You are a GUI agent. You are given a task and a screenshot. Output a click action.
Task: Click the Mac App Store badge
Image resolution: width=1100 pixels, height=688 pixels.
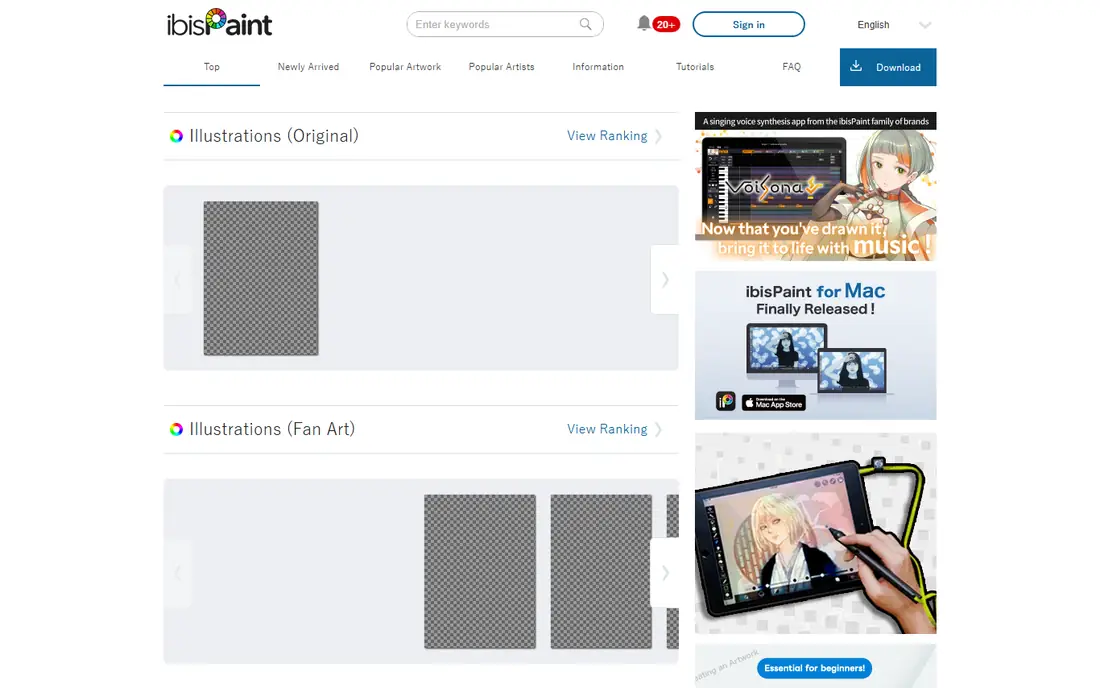773,403
